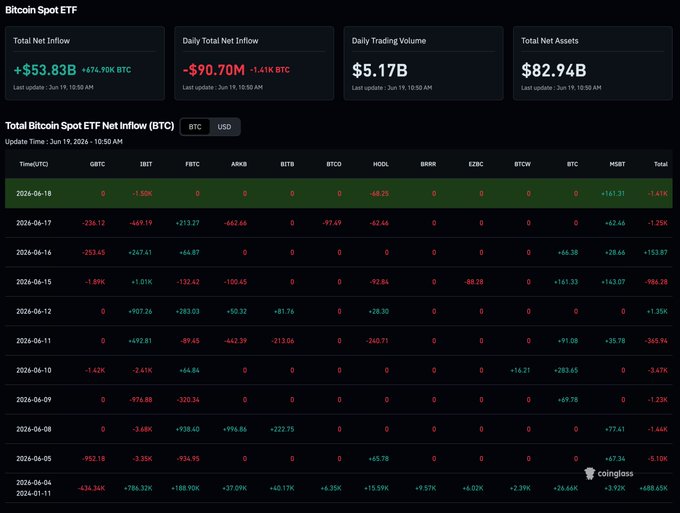The width and height of the screenshot is (680, 513).
Task: Click the Total column header
Action: (x=661, y=164)
